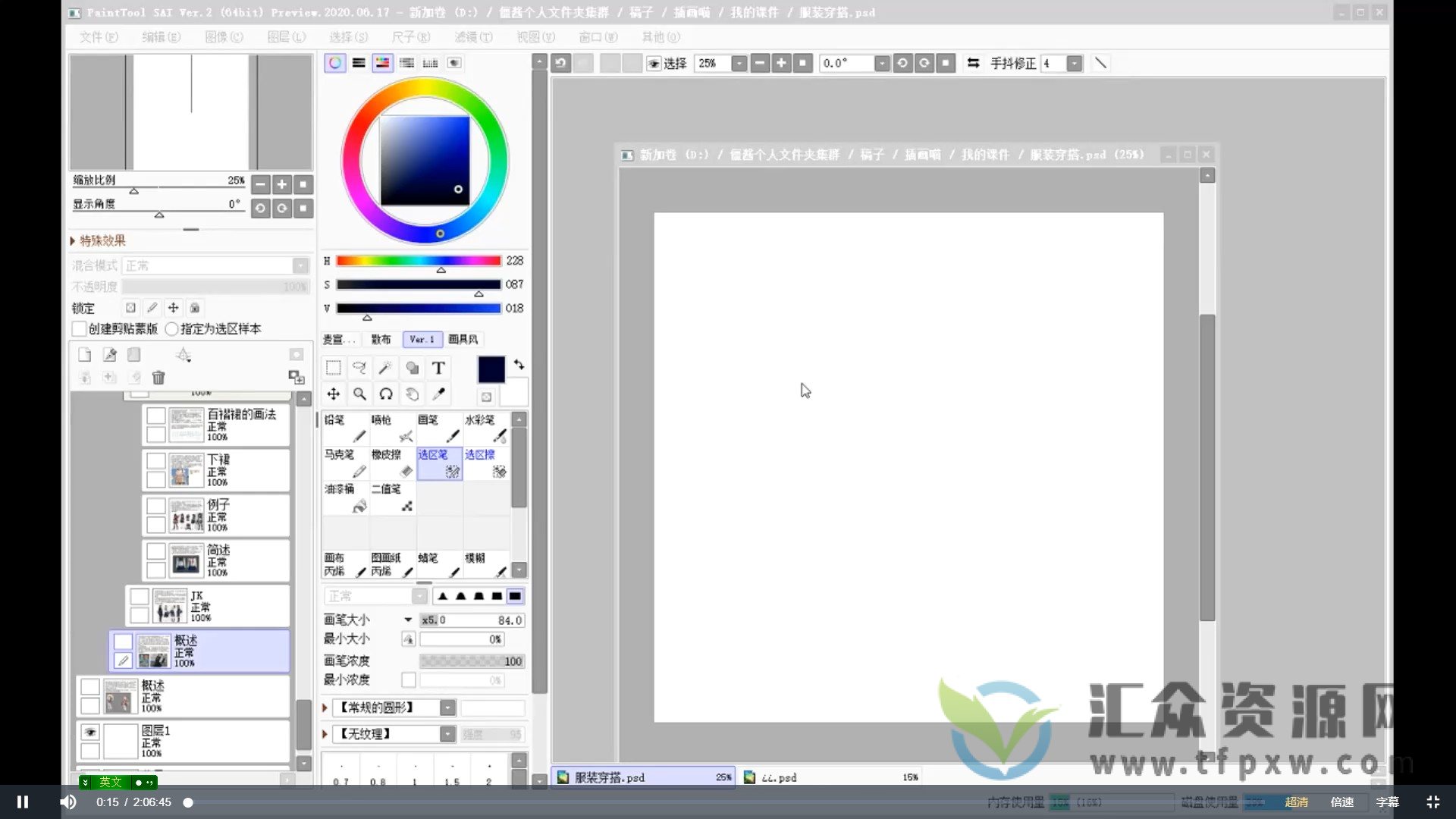Toggle visibility of 百褶裙的画法 layer
This screenshot has width=1456, height=819.
coord(156,416)
